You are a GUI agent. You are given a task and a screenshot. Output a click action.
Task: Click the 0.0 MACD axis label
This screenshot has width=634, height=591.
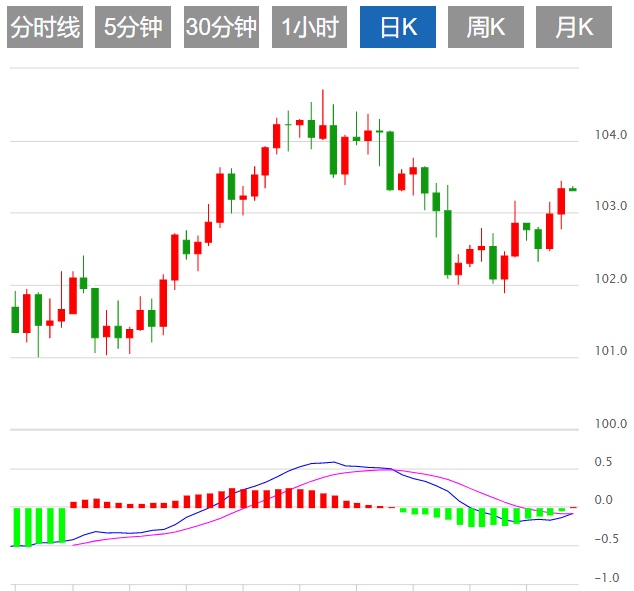(603, 500)
